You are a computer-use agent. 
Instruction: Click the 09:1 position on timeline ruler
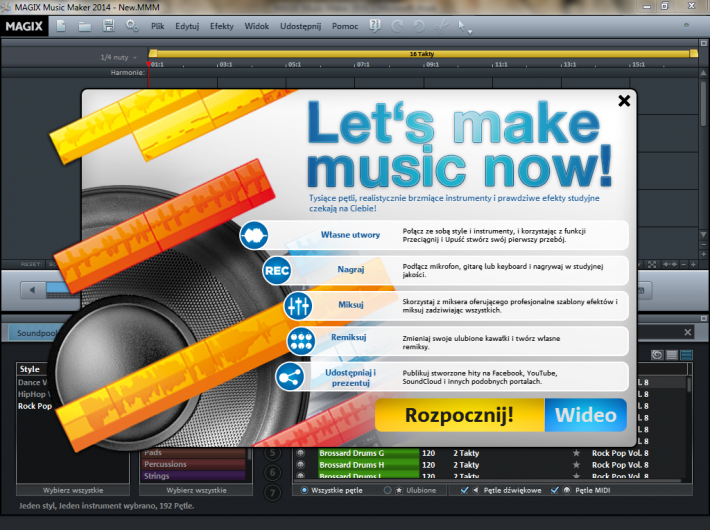432,64
